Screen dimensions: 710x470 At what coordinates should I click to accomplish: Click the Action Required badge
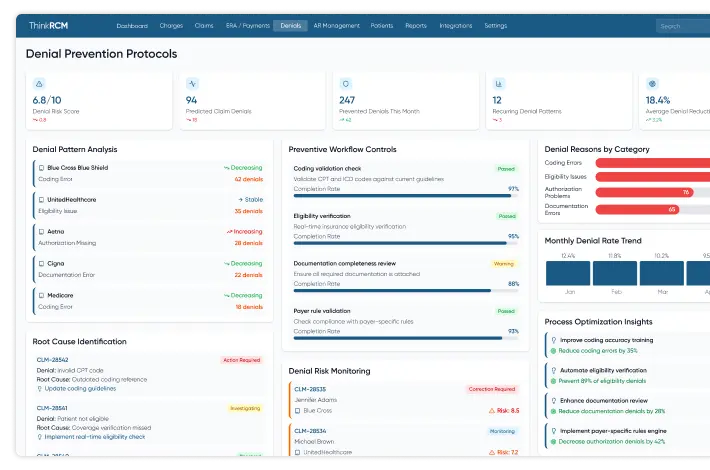coord(242,360)
